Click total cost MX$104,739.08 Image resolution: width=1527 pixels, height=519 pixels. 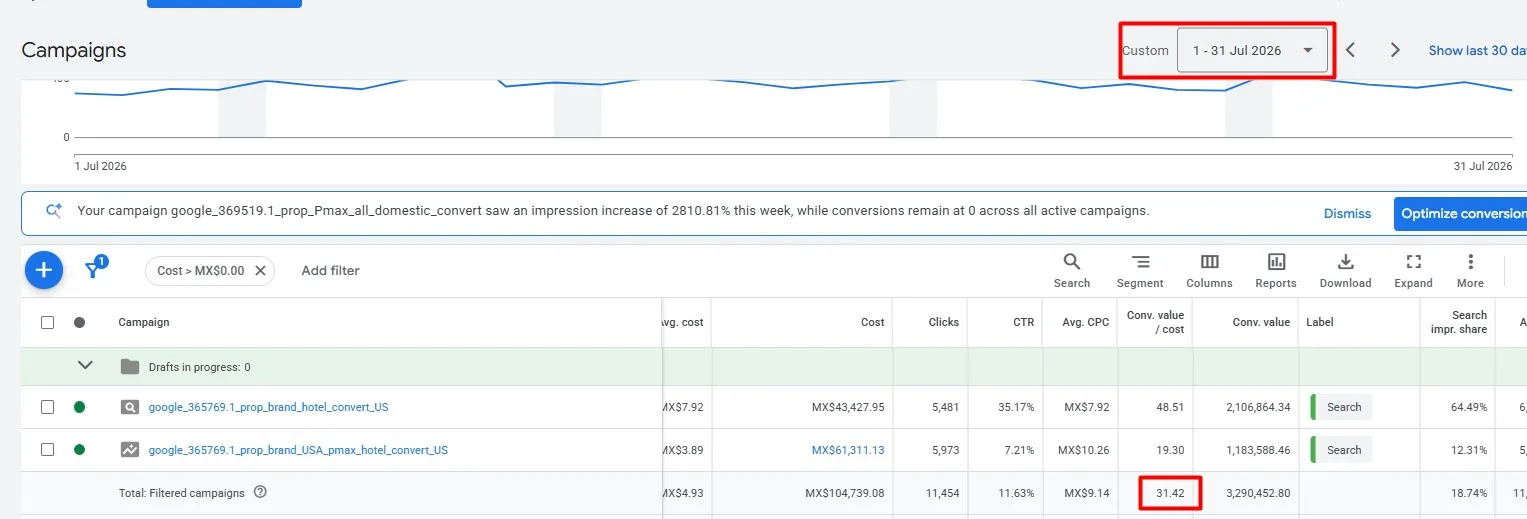[844, 493]
